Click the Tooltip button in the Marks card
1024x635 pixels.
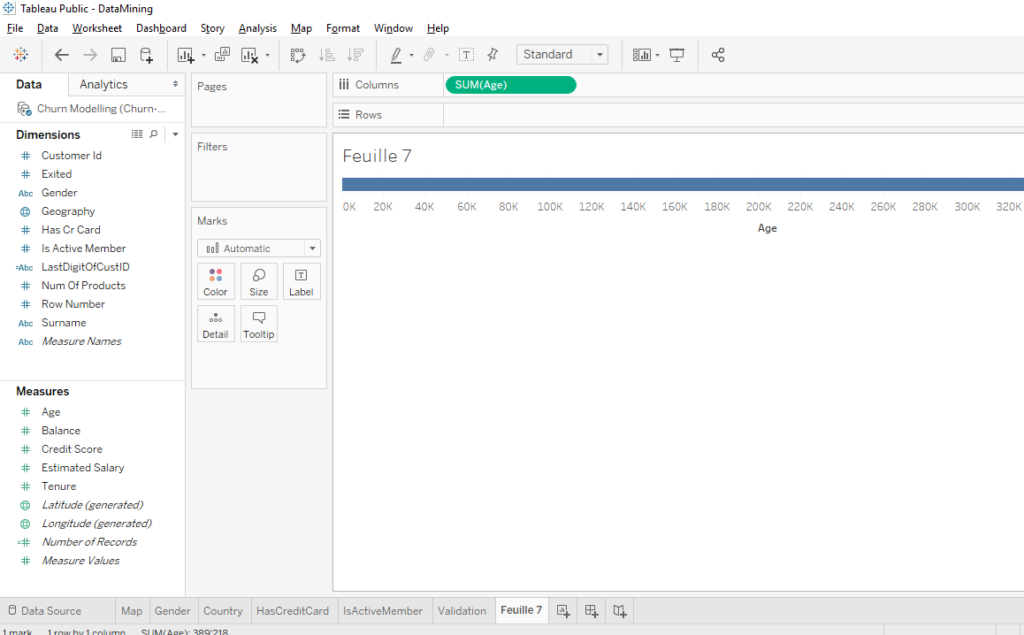(258, 323)
